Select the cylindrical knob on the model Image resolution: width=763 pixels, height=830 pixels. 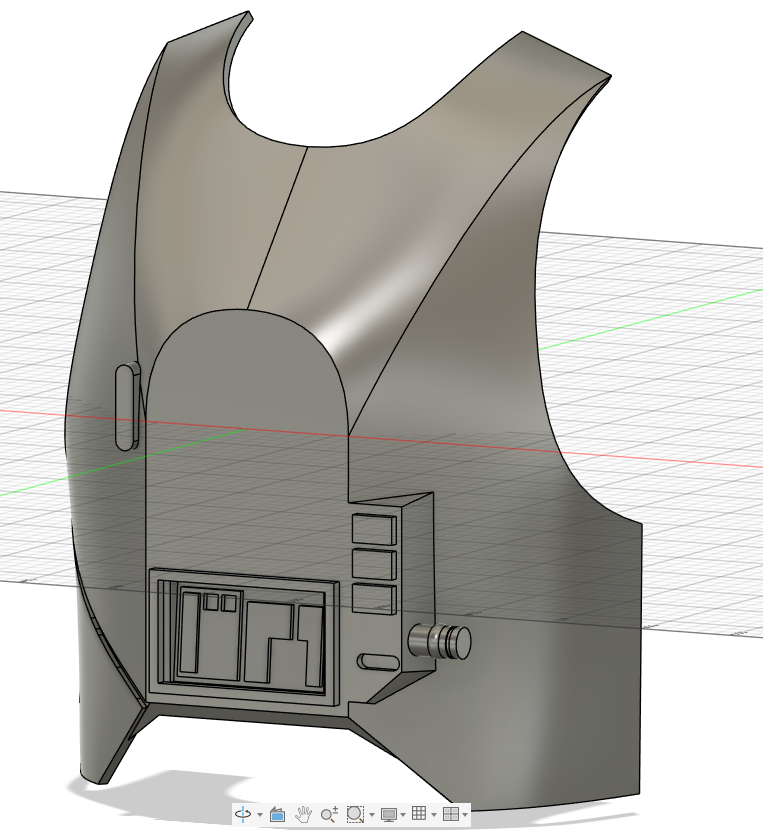(x=440, y=641)
